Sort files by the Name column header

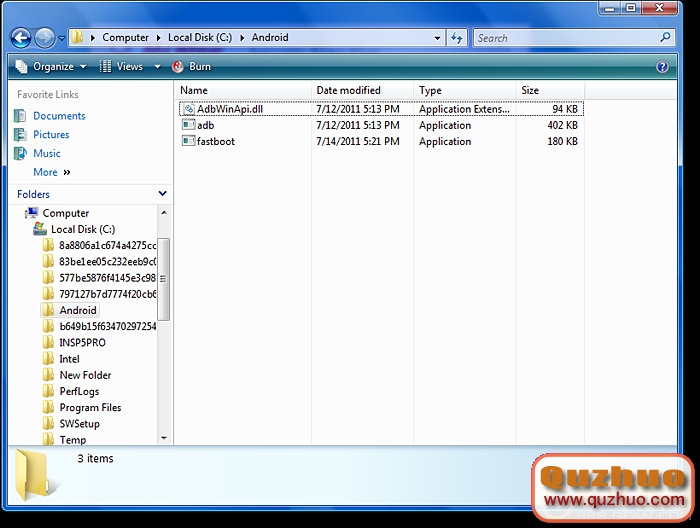[x=243, y=91]
